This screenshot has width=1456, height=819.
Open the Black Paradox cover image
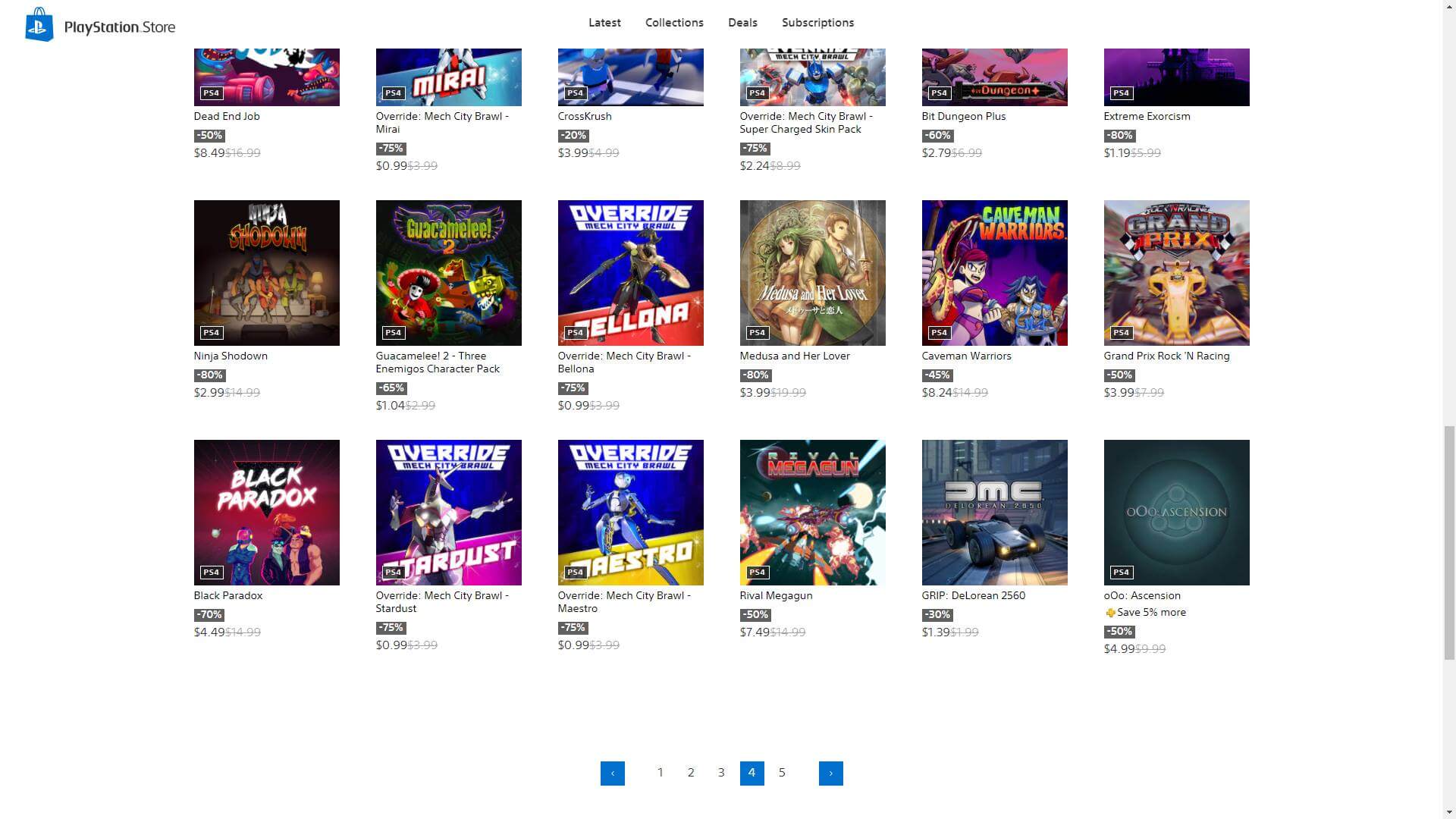pos(266,513)
